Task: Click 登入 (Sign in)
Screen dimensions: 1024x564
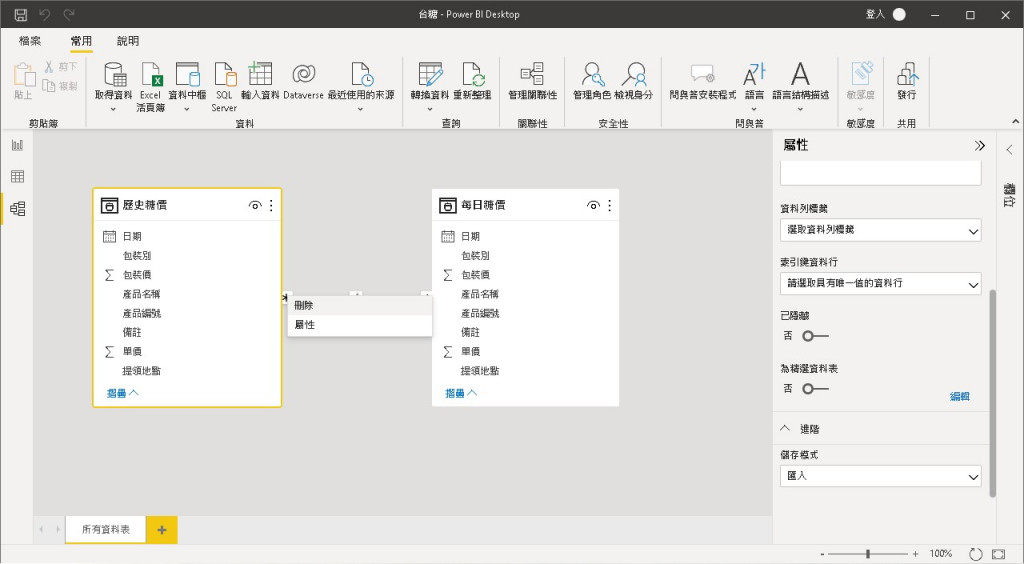Action: tap(875, 14)
